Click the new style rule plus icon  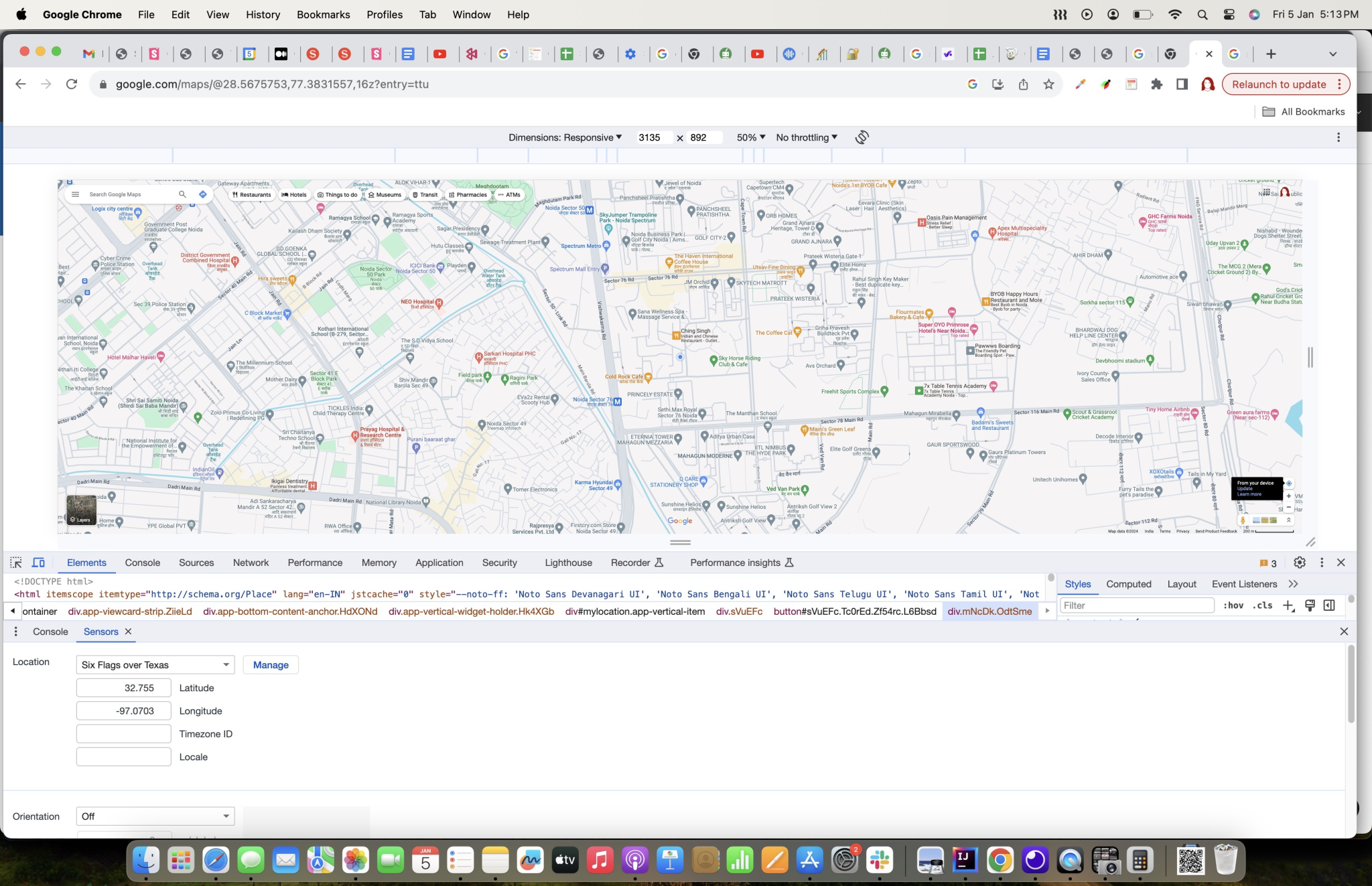pos(1288,605)
